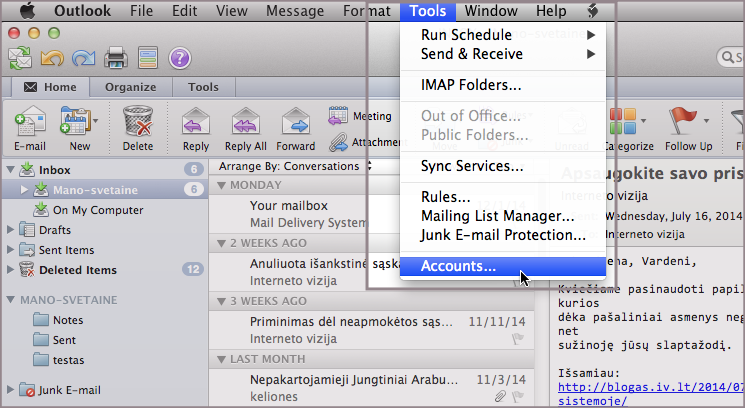Click the Reply All button
745x408 pixels.
(245, 125)
